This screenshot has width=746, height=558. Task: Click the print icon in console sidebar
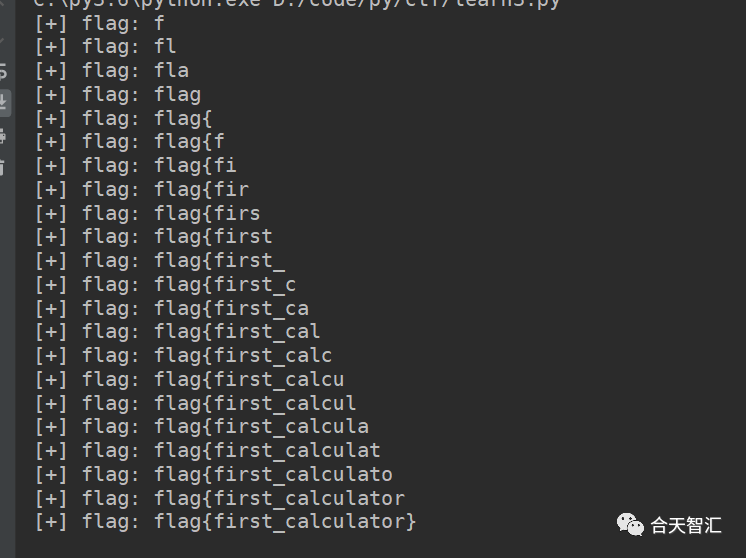tap(3, 135)
